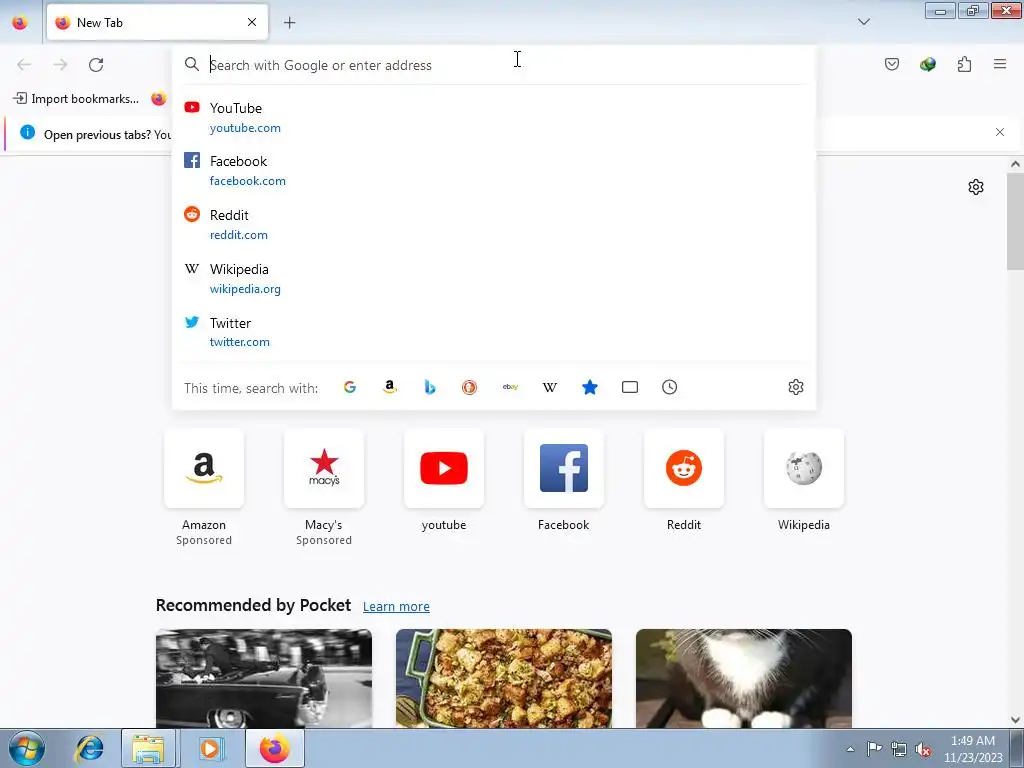Click the network tray icon
Image resolution: width=1024 pixels, height=768 pixels.
click(x=899, y=749)
